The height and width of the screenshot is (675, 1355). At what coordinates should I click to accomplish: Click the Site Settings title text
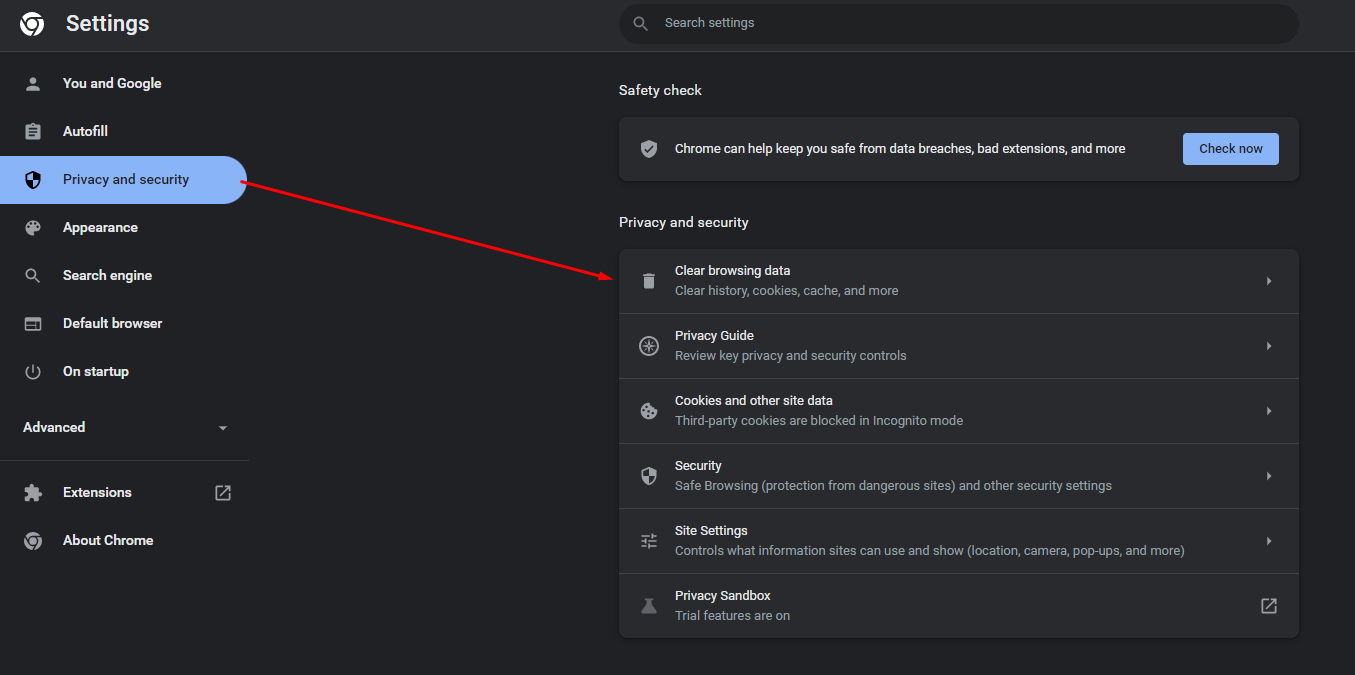tap(711, 531)
